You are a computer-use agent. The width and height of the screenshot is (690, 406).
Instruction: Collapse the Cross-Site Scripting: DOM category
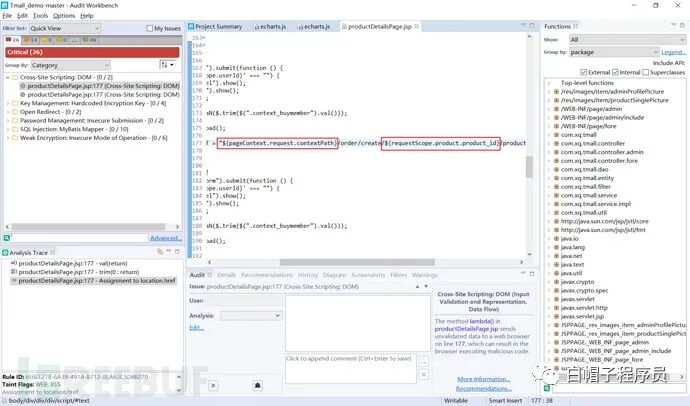tap(7, 77)
